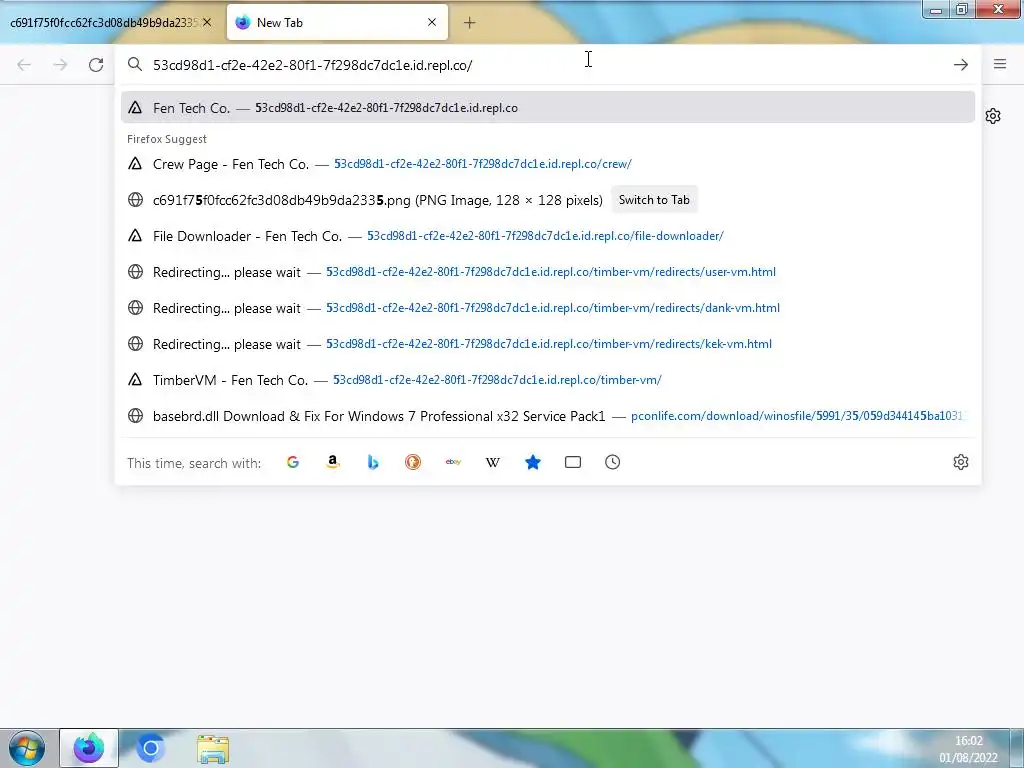Open redirect suggestion ending kek-vm.html
1024x768 pixels.
548,344
